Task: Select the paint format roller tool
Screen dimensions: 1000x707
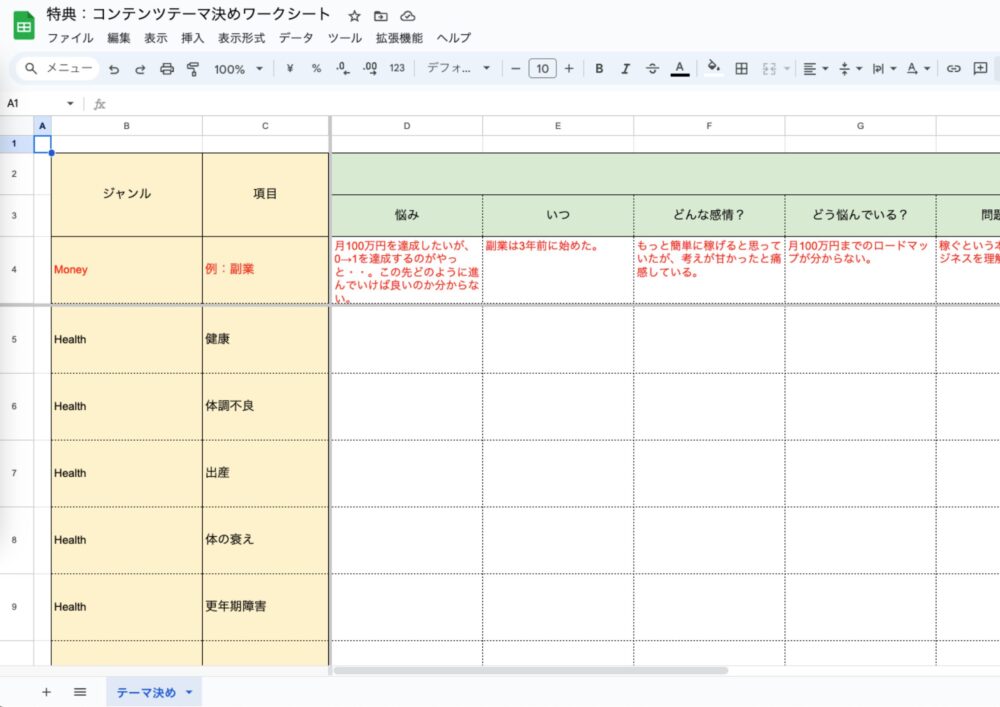Action: click(x=193, y=69)
